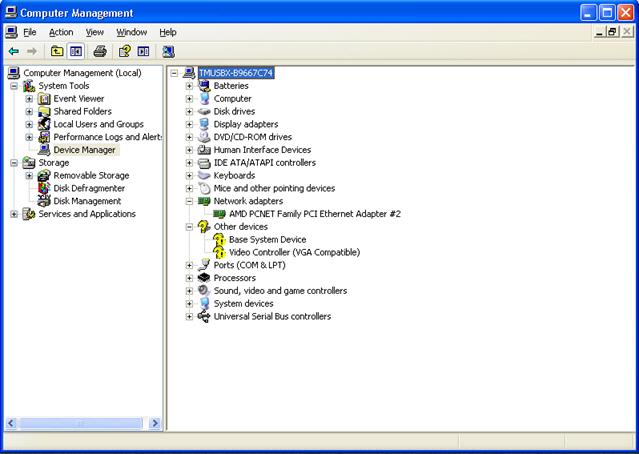Click the Properties help toolbar icon

point(125,51)
